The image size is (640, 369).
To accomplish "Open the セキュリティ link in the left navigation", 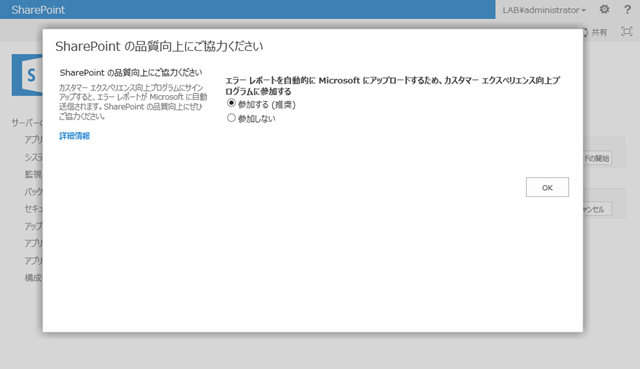I will click(33, 209).
